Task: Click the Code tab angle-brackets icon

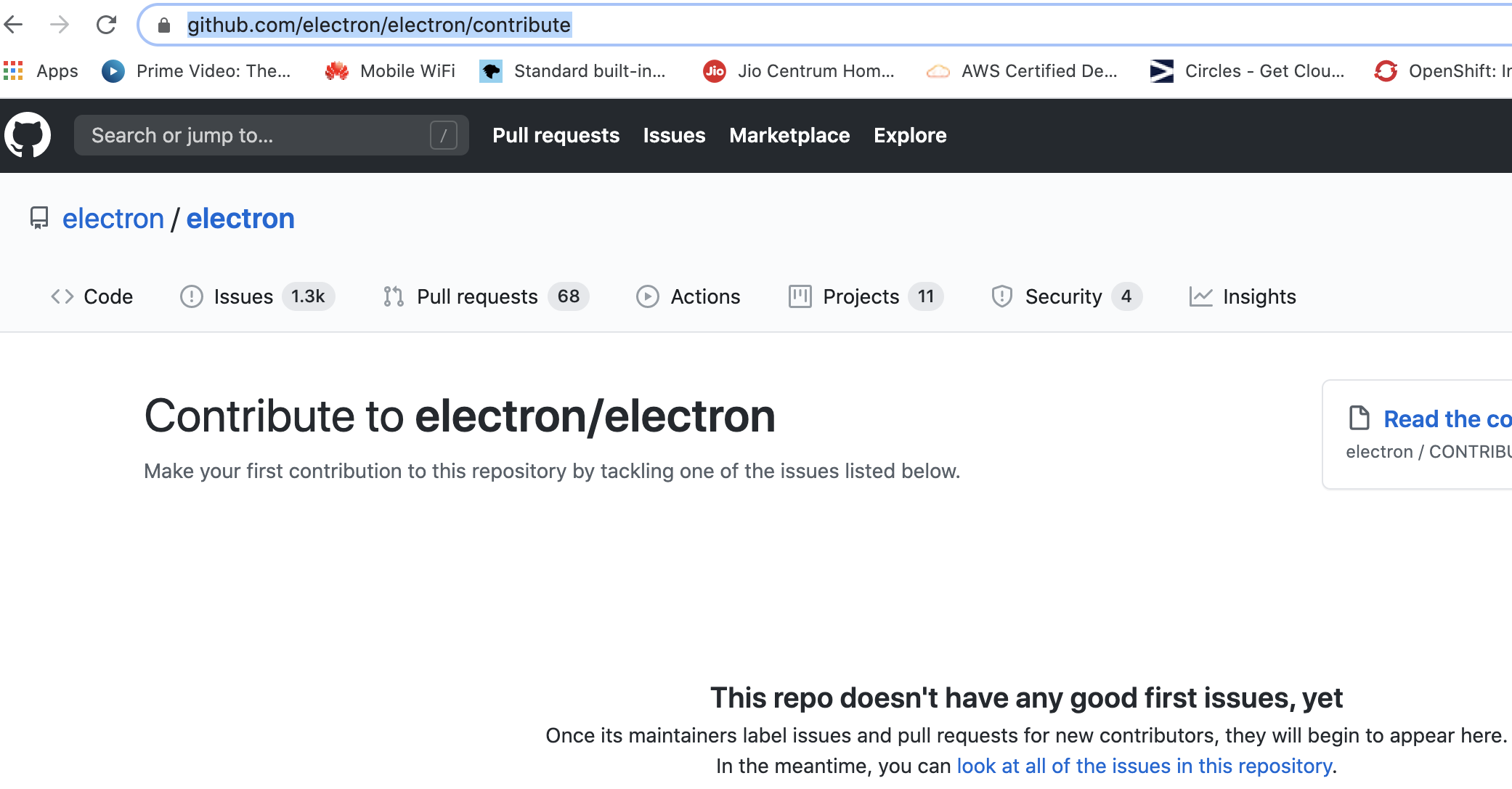Action: pos(62,296)
